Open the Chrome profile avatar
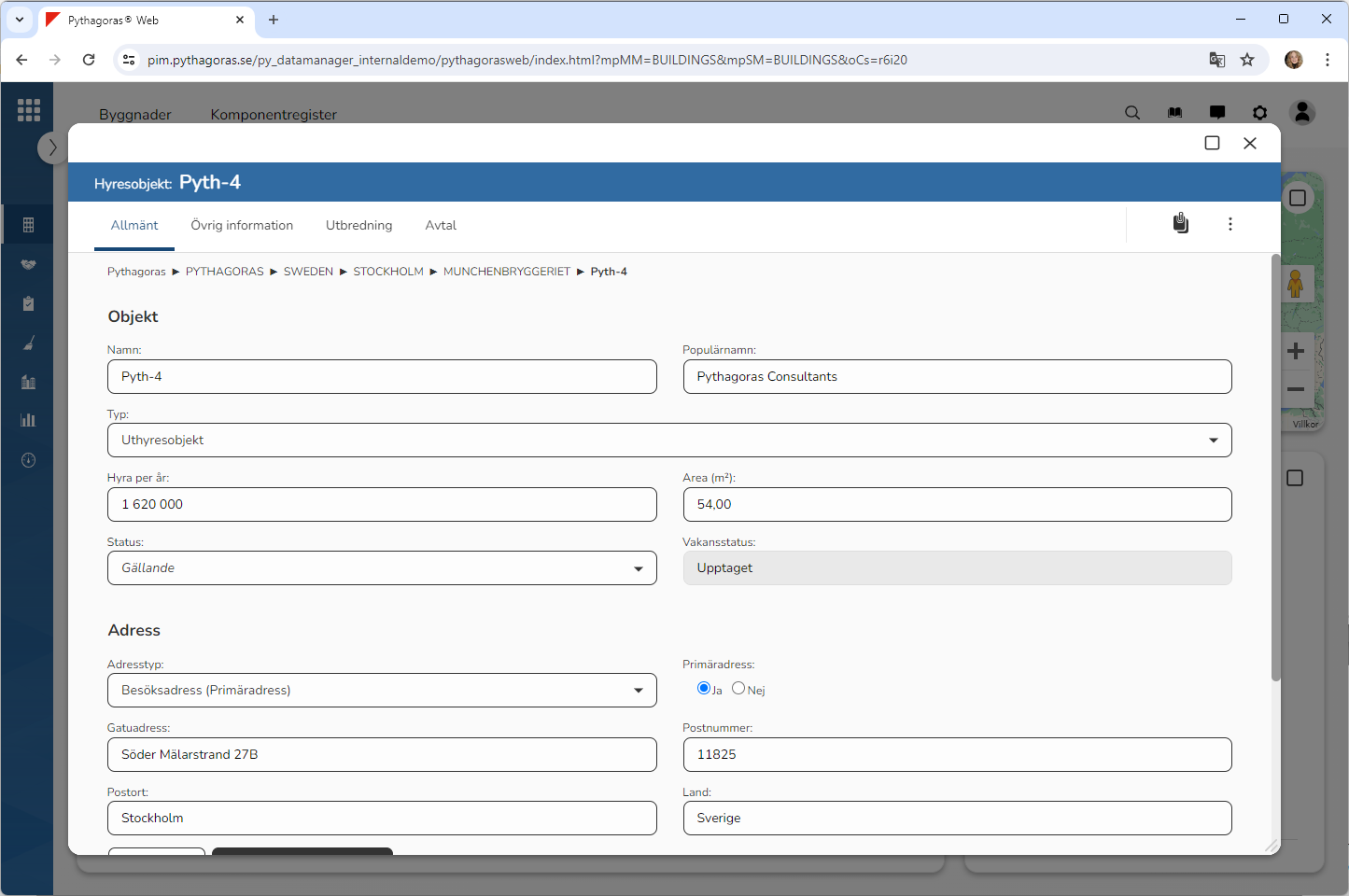Image resolution: width=1349 pixels, height=896 pixels. click(x=1293, y=60)
